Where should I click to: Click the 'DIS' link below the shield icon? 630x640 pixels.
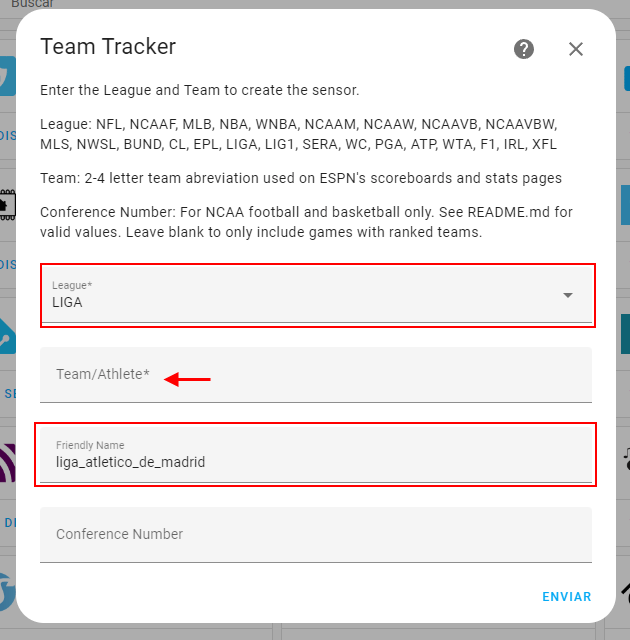pyautogui.click(x=8, y=135)
